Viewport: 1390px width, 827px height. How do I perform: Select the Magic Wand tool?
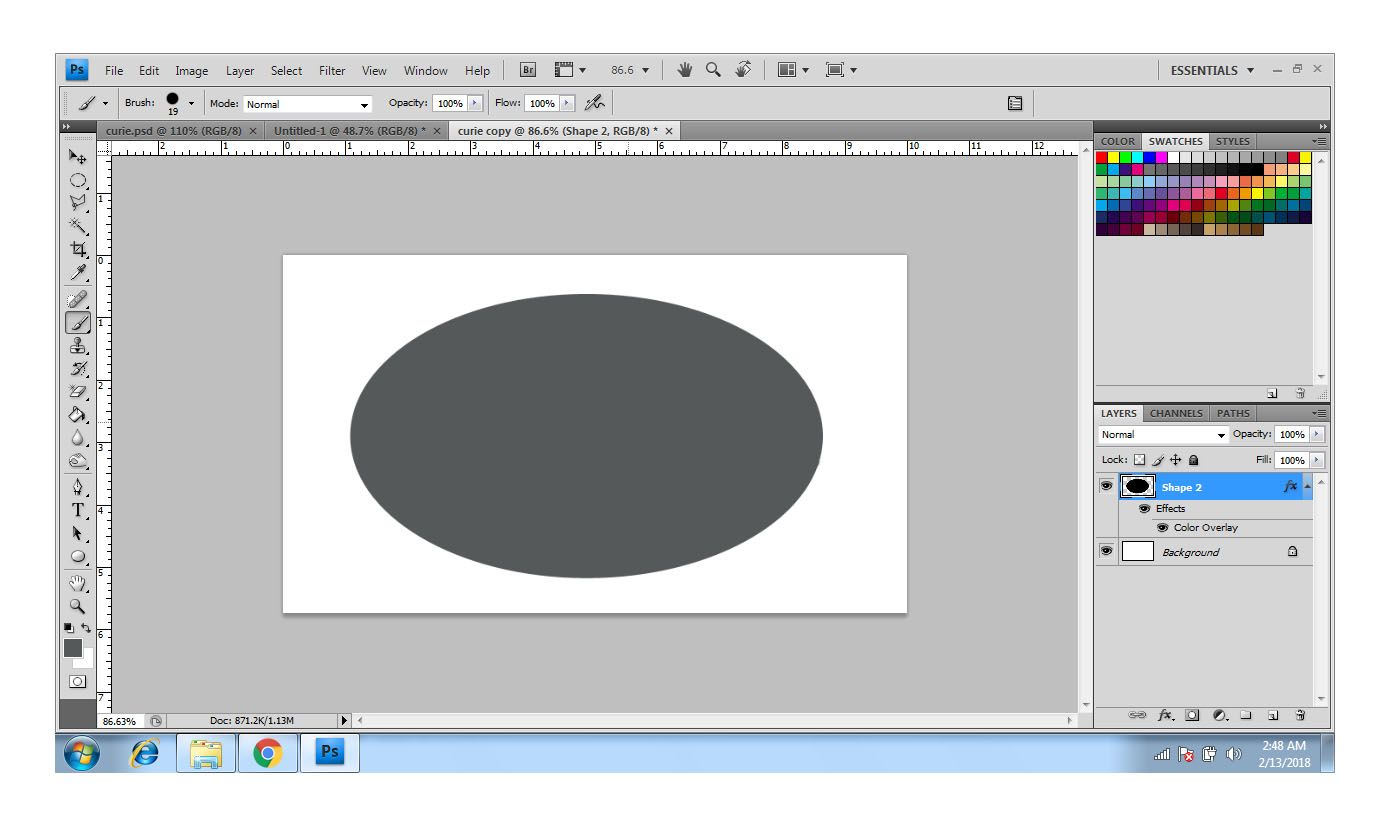coord(77,226)
